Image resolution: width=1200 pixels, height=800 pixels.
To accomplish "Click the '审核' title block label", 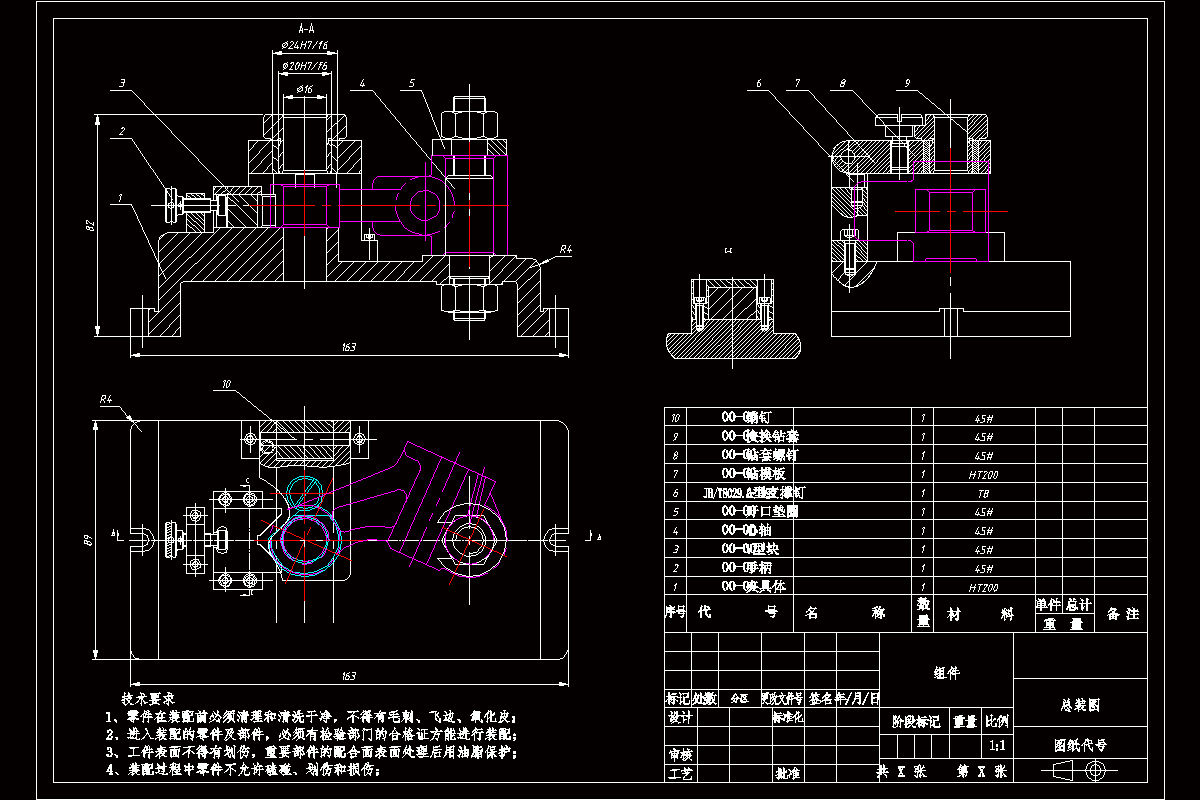I will [680, 755].
